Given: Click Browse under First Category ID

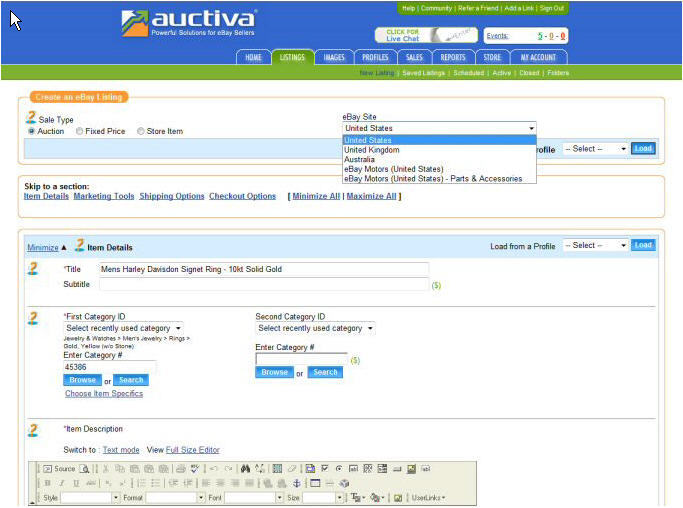Looking at the screenshot, I should point(82,380).
